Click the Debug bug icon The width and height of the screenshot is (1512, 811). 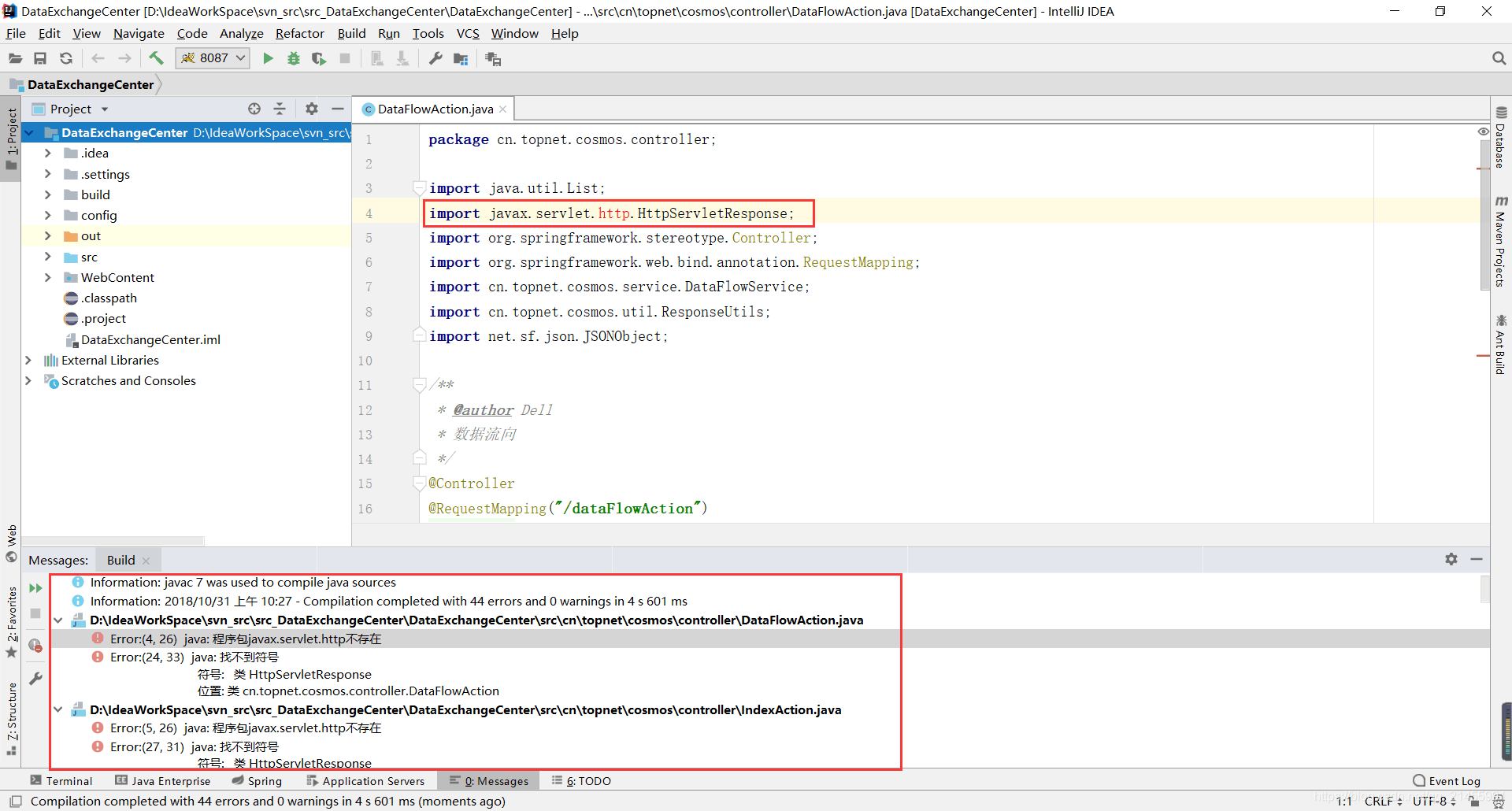(294, 58)
